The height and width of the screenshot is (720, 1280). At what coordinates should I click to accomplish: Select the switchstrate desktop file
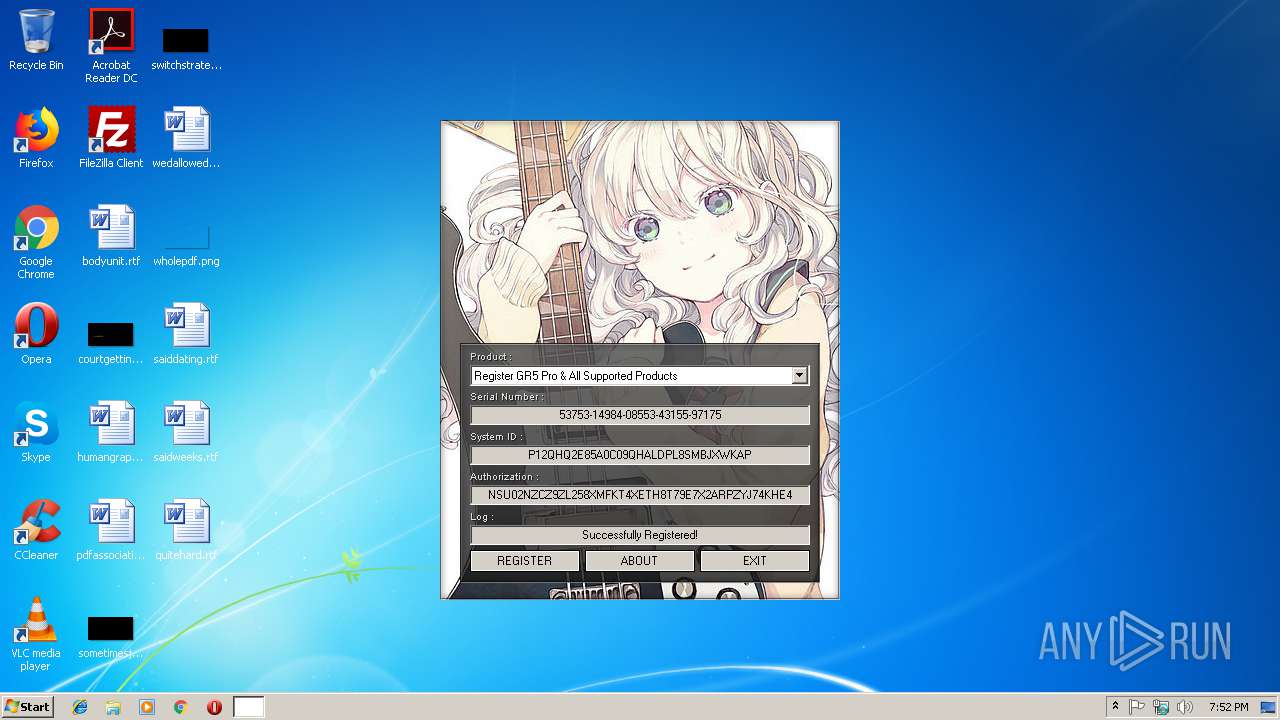[x=186, y=47]
